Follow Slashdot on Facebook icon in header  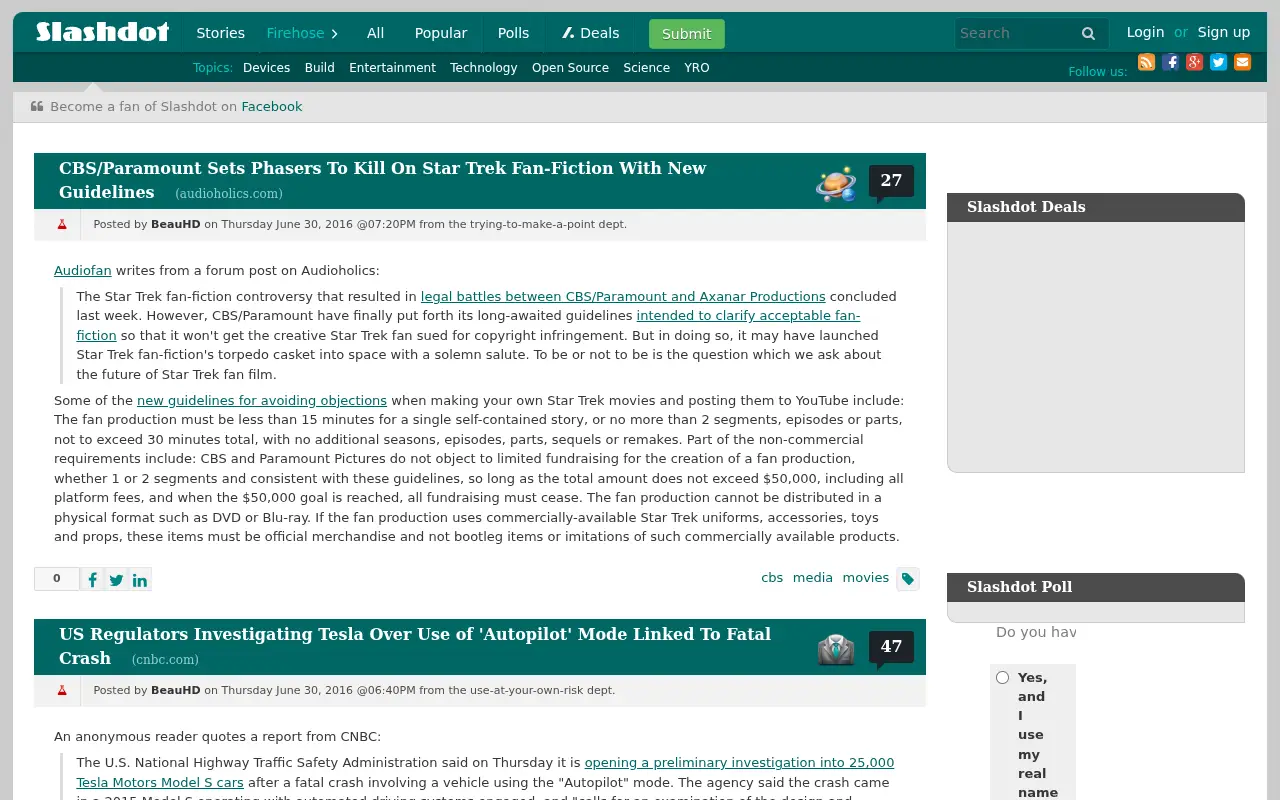[1170, 62]
